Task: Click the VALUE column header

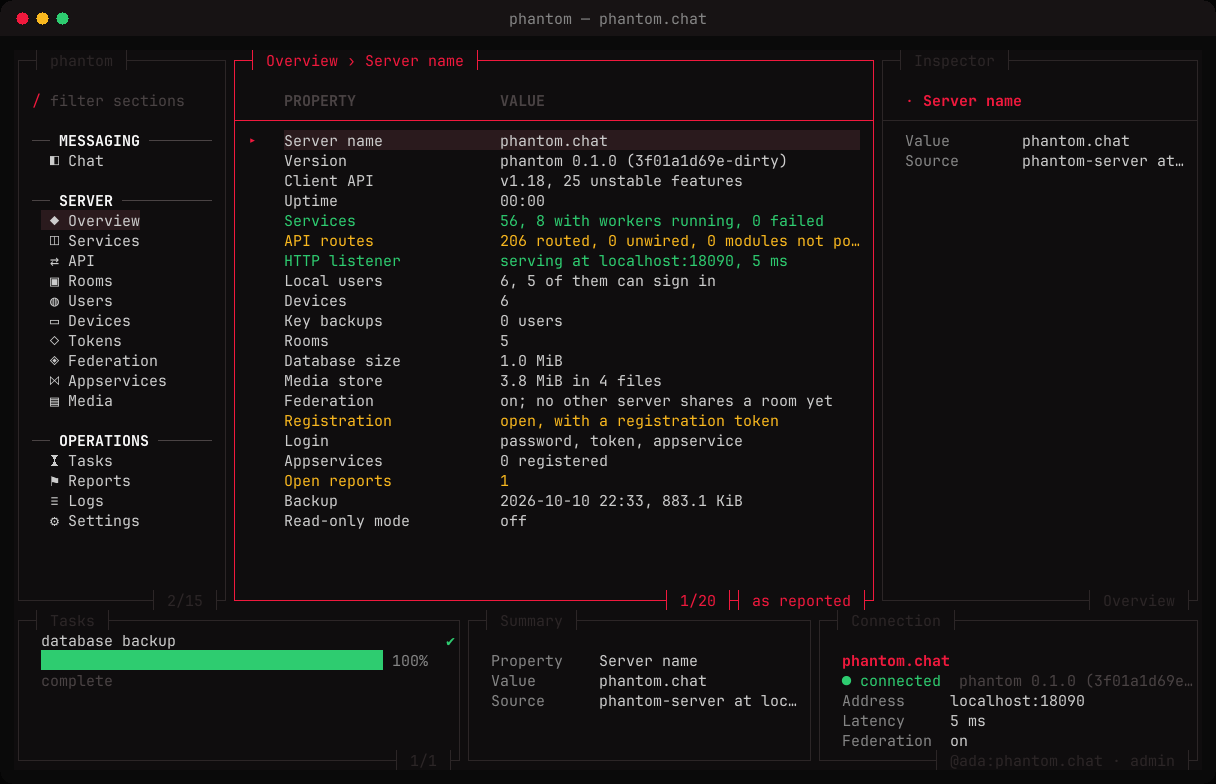Action: point(522,101)
